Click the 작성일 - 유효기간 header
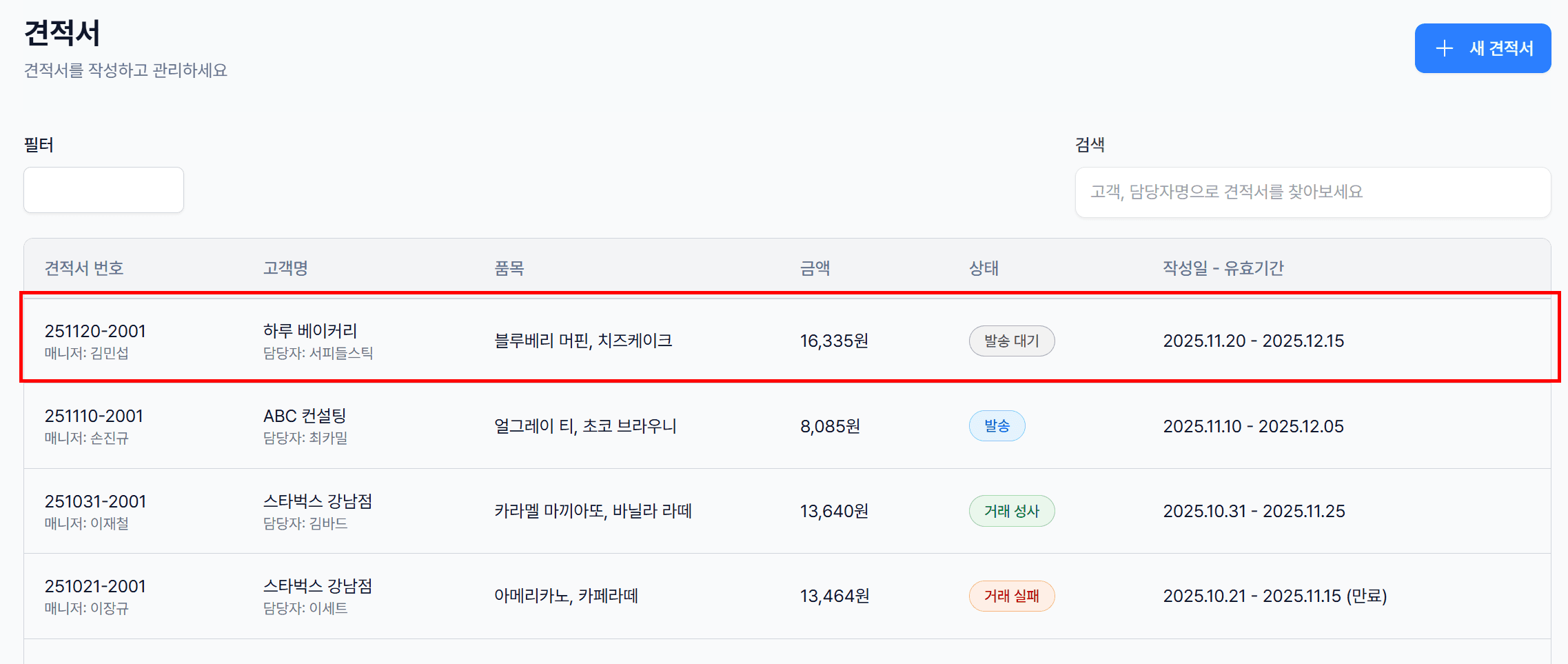1568x664 pixels. coord(1223,268)
